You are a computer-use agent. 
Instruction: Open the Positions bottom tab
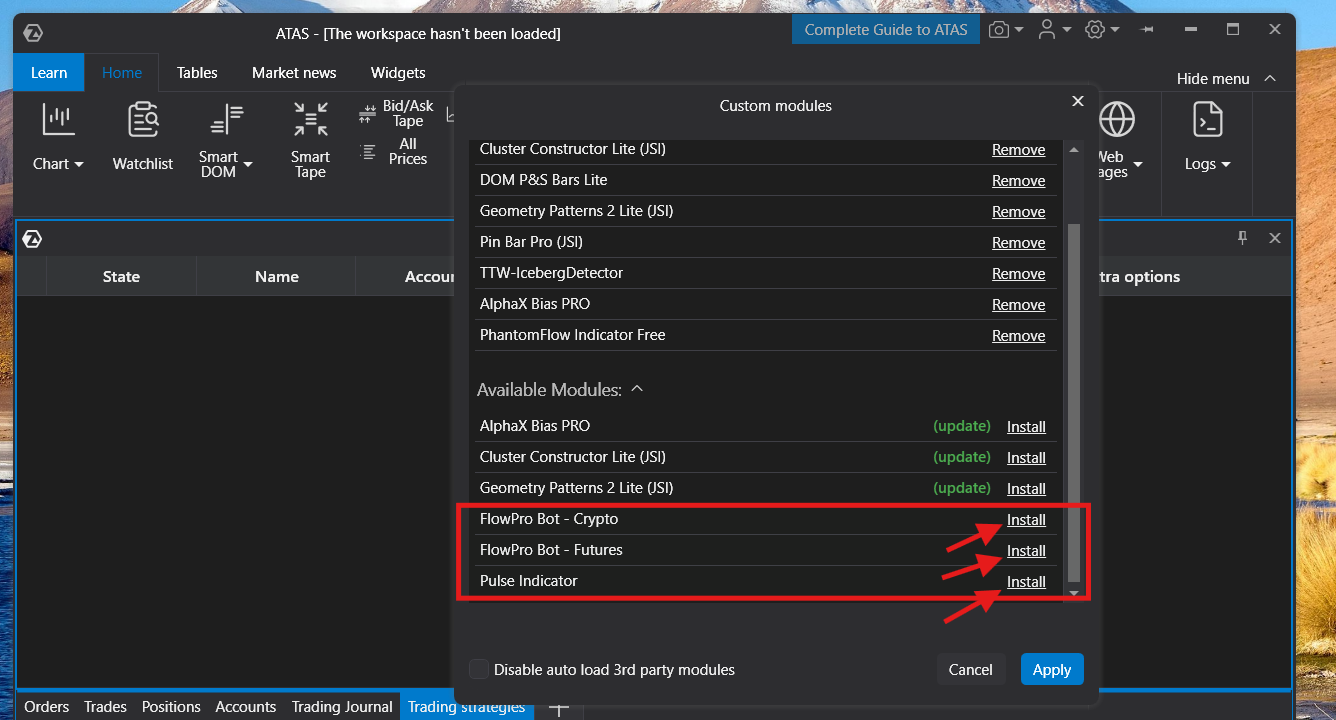click(x=171, y=706)
